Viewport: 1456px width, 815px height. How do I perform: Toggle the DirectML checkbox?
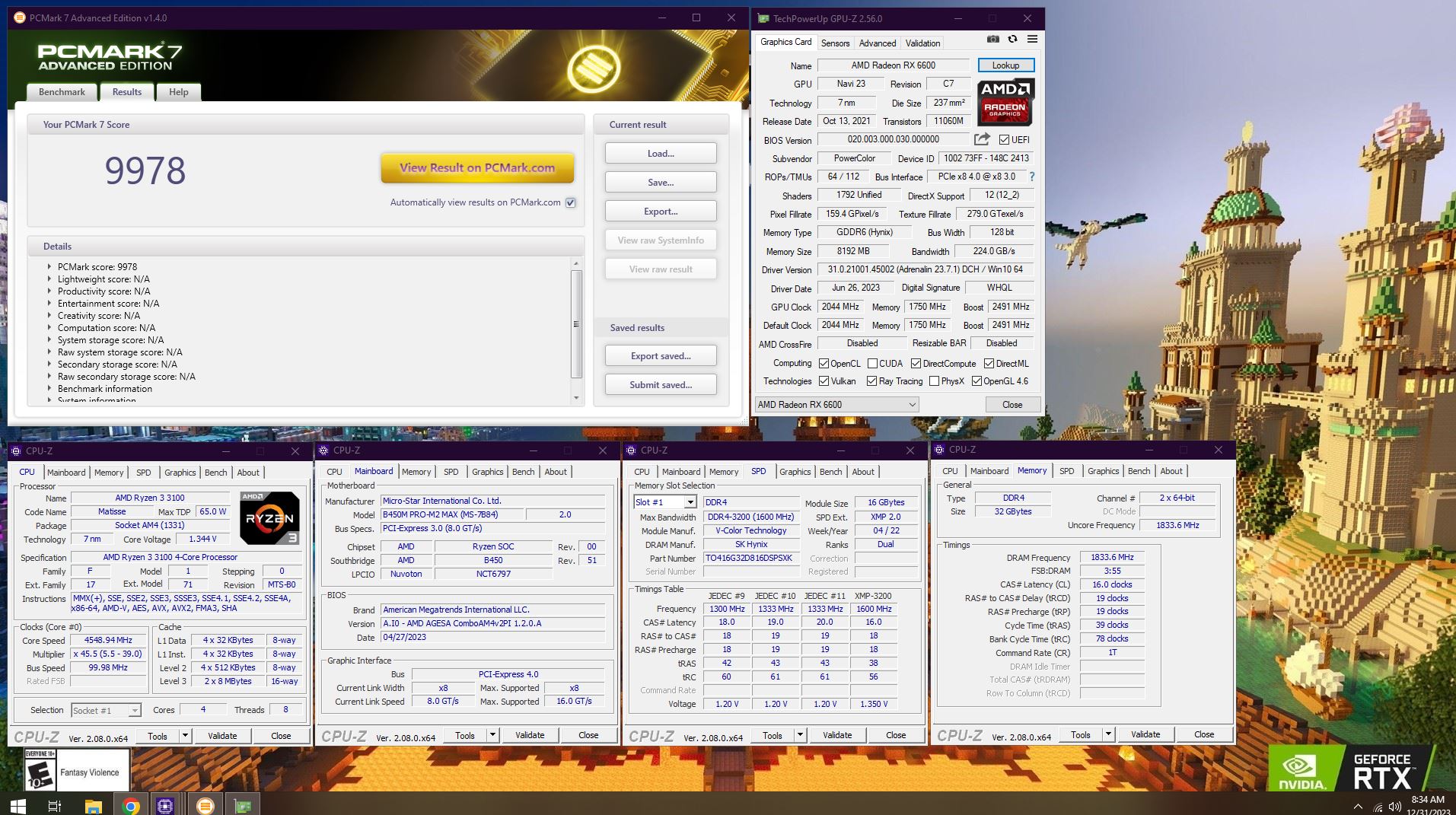(x=989, y=363)
